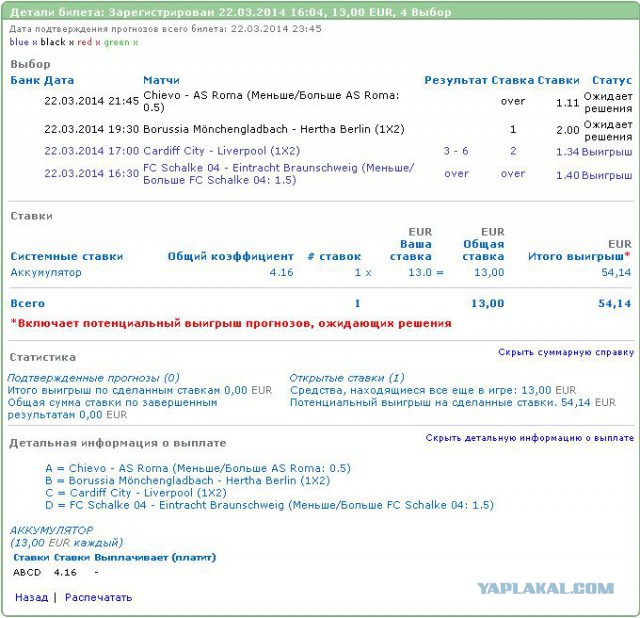
Task: Click the 'Матчи' column header
Action: 161,80
